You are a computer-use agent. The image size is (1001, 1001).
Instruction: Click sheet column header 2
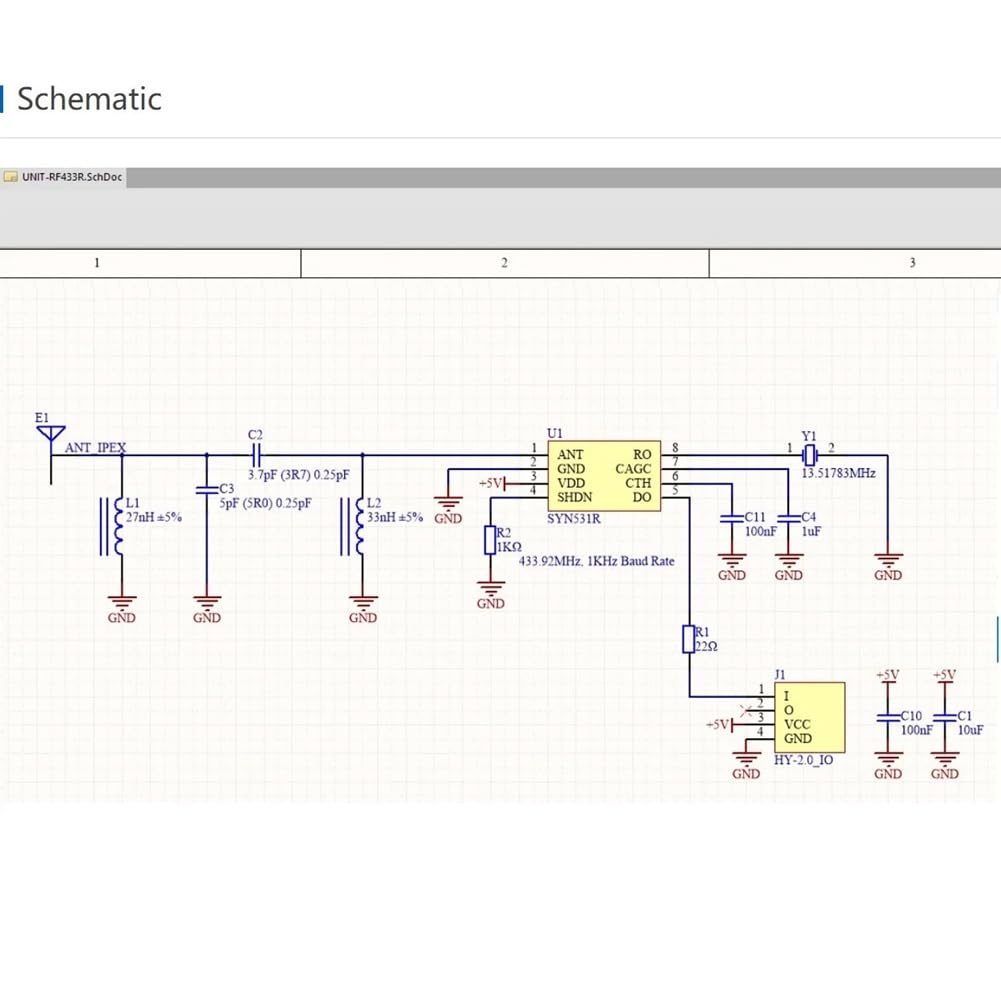pyautogui.click(x=504, y=263)
